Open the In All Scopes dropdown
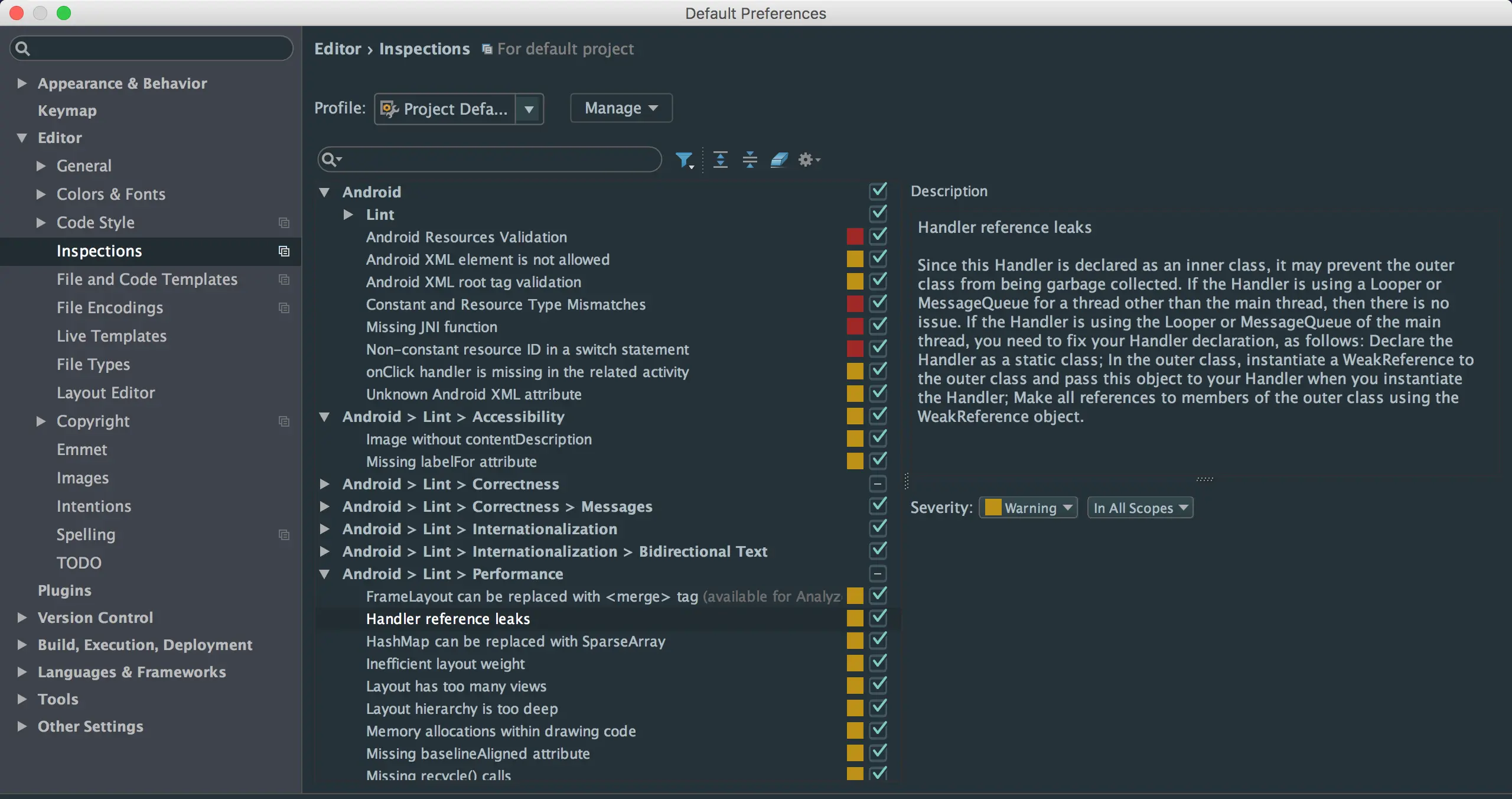Image resolution: width=1512 pixels, height=799 pixels. pos(1140,508)
